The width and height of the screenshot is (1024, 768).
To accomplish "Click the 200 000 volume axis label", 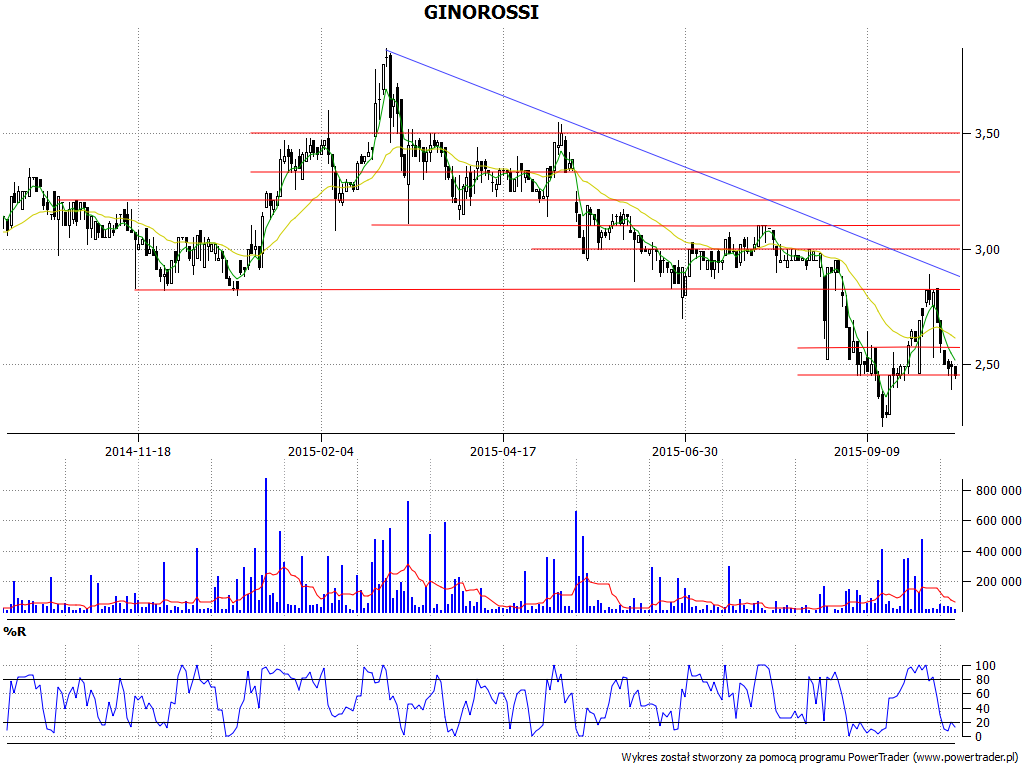I will point(999,582).
